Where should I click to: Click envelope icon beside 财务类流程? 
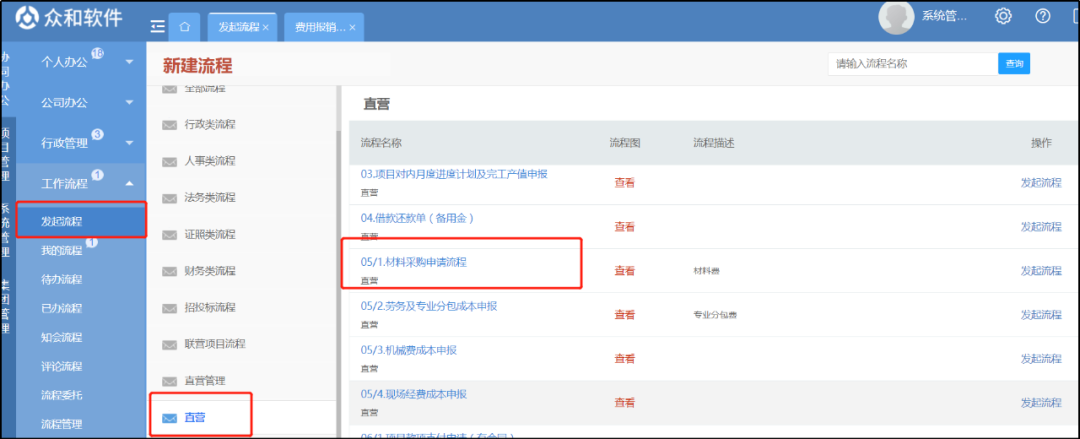pos(169,271)
